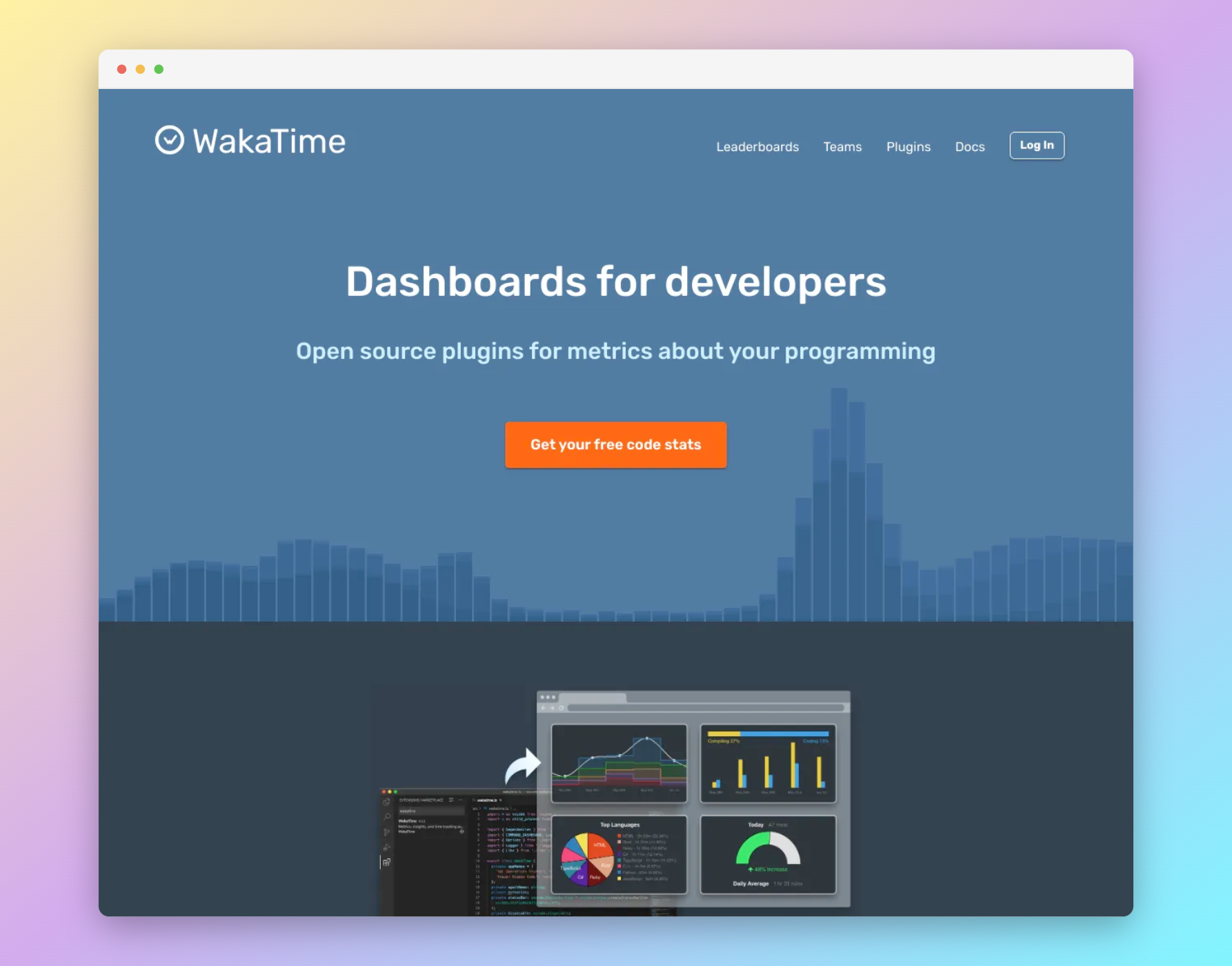Open the Leaderboards nav link
Screen dimensions: 1232x966
[757, 146]
